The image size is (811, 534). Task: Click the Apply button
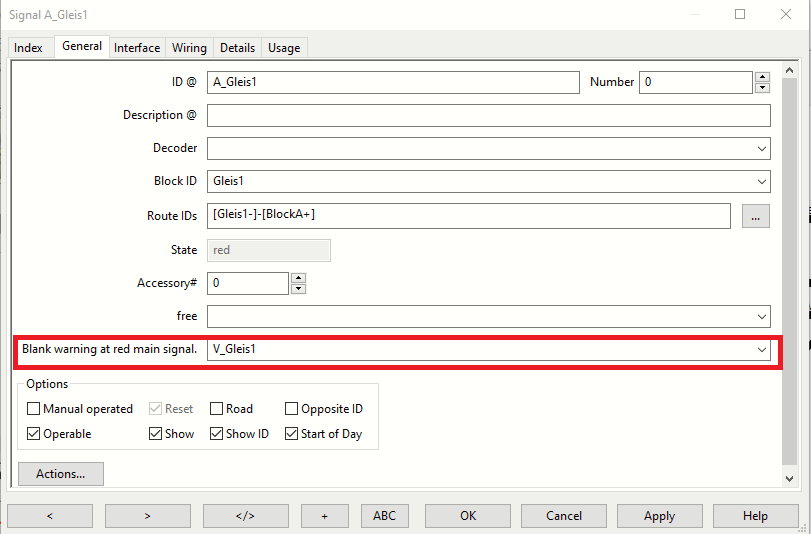[659, 516]
